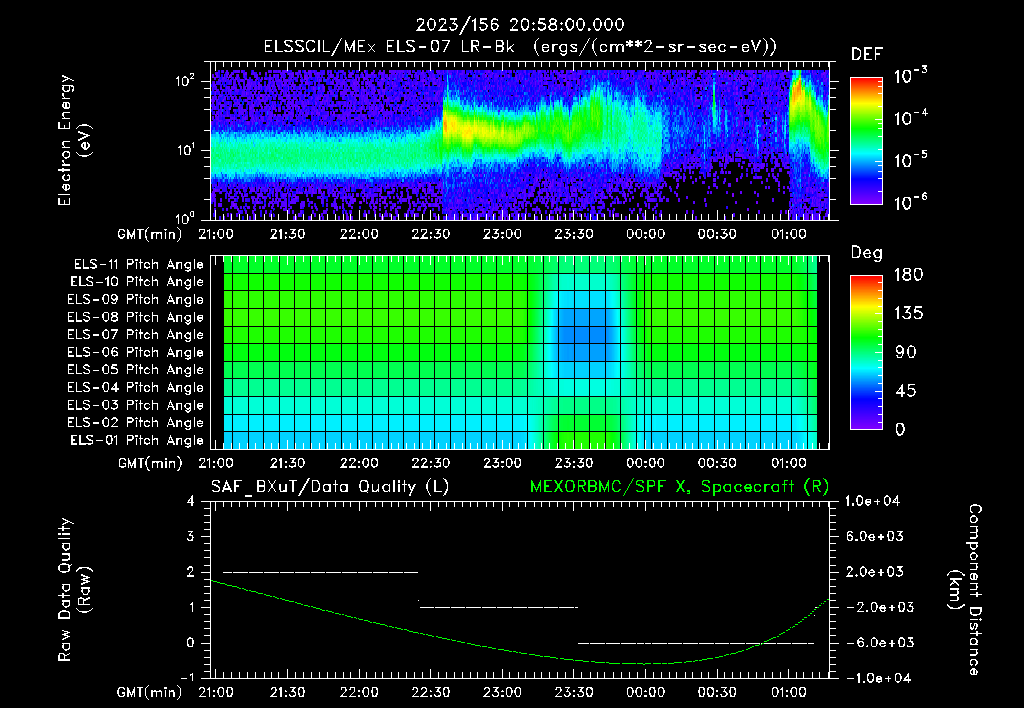Click the GMT(min) label under the spectrogram
Screen dimensions: 1024x708
pos(149,234)
